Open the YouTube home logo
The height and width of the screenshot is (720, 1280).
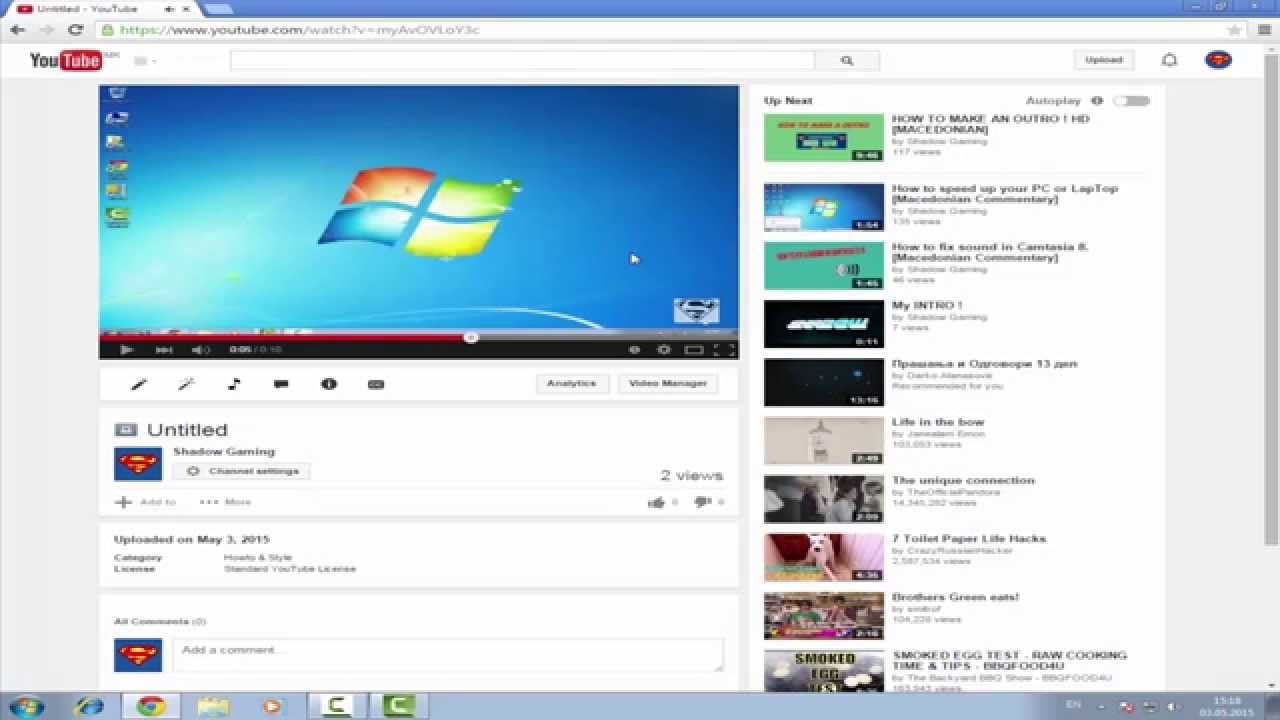(66, 61)
